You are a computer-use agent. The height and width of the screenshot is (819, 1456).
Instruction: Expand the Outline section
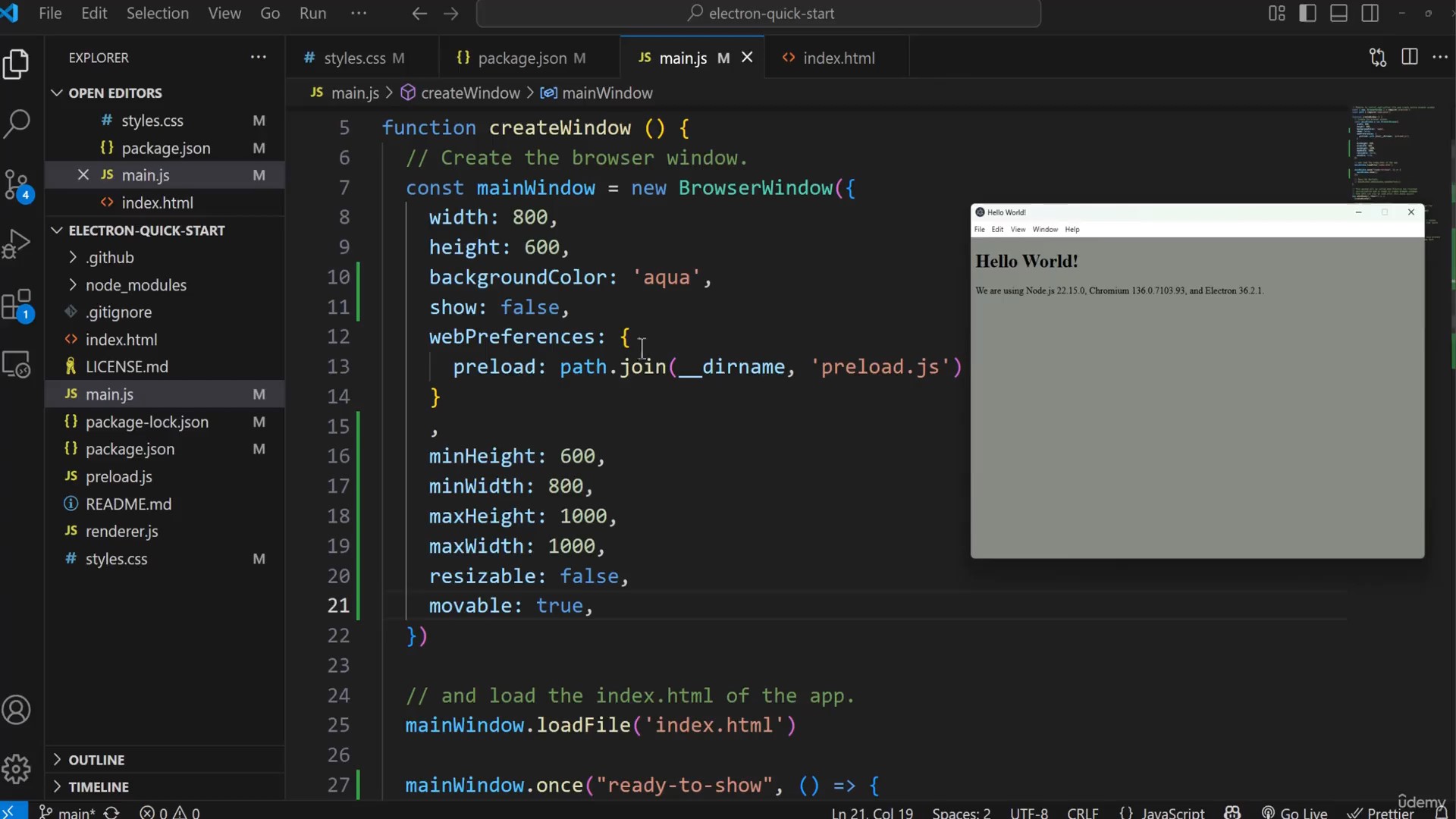tap(96, 760)
